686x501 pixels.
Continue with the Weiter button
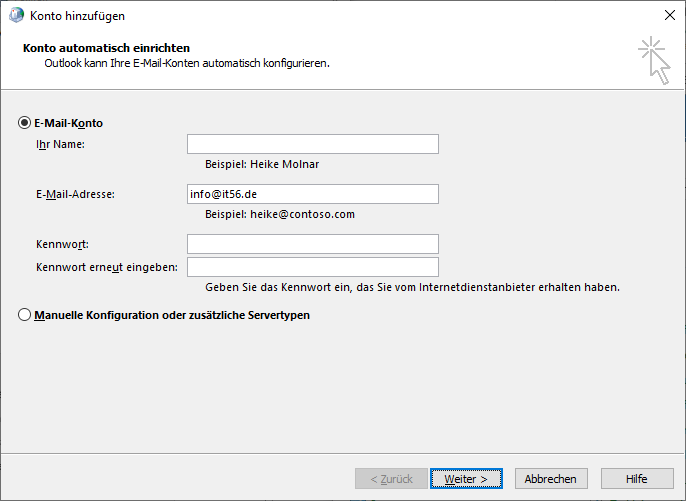tap(466, 479)
